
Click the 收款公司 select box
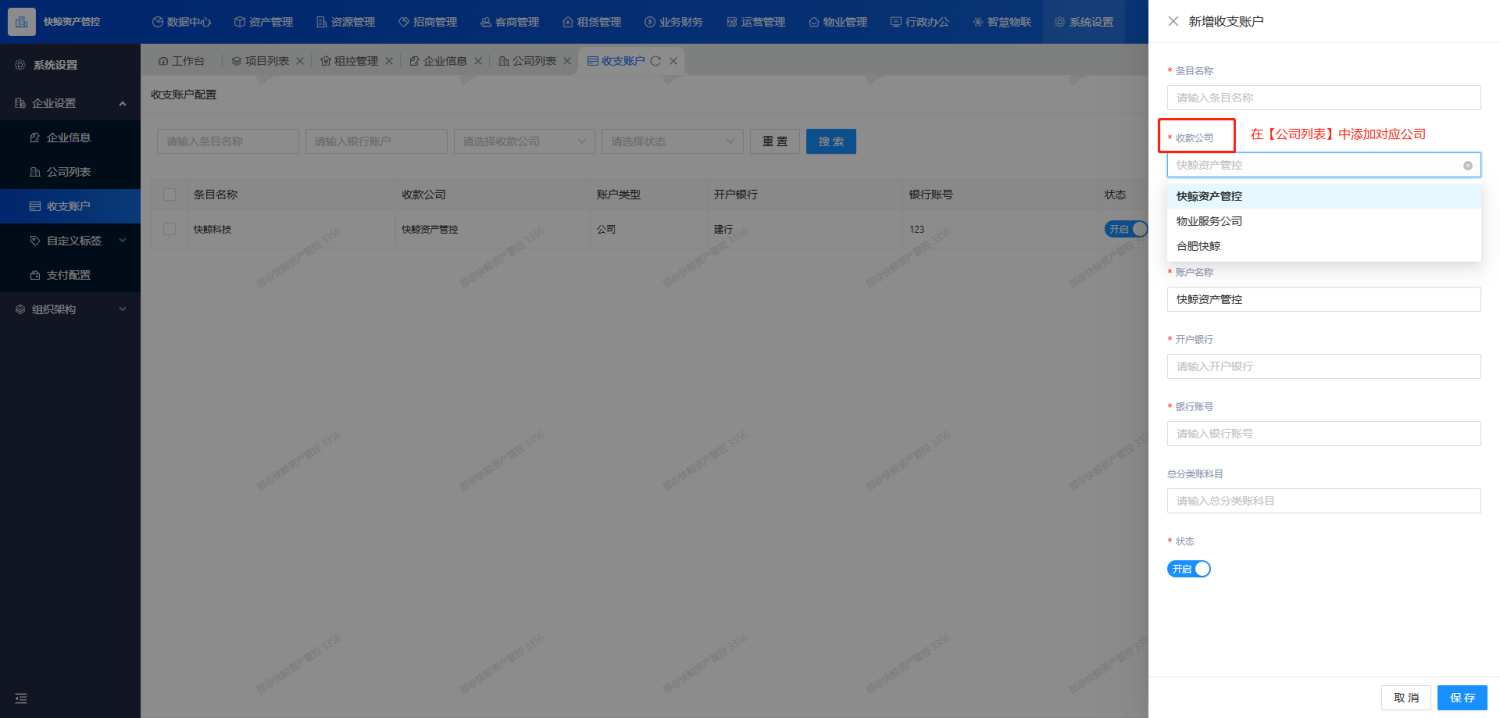[x=1323, y=165]
